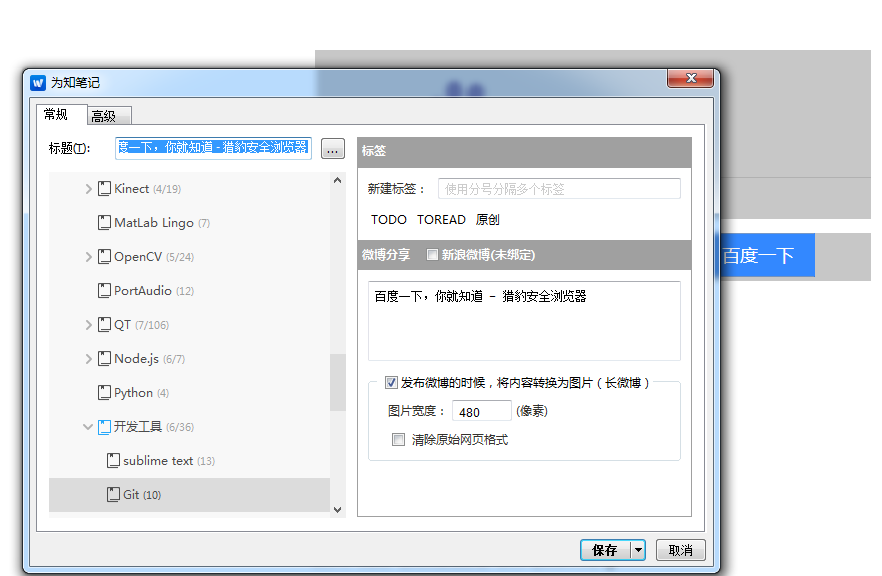
Task: Click the MatLab Lingo folder icon
Action: (x=104, y=223)
